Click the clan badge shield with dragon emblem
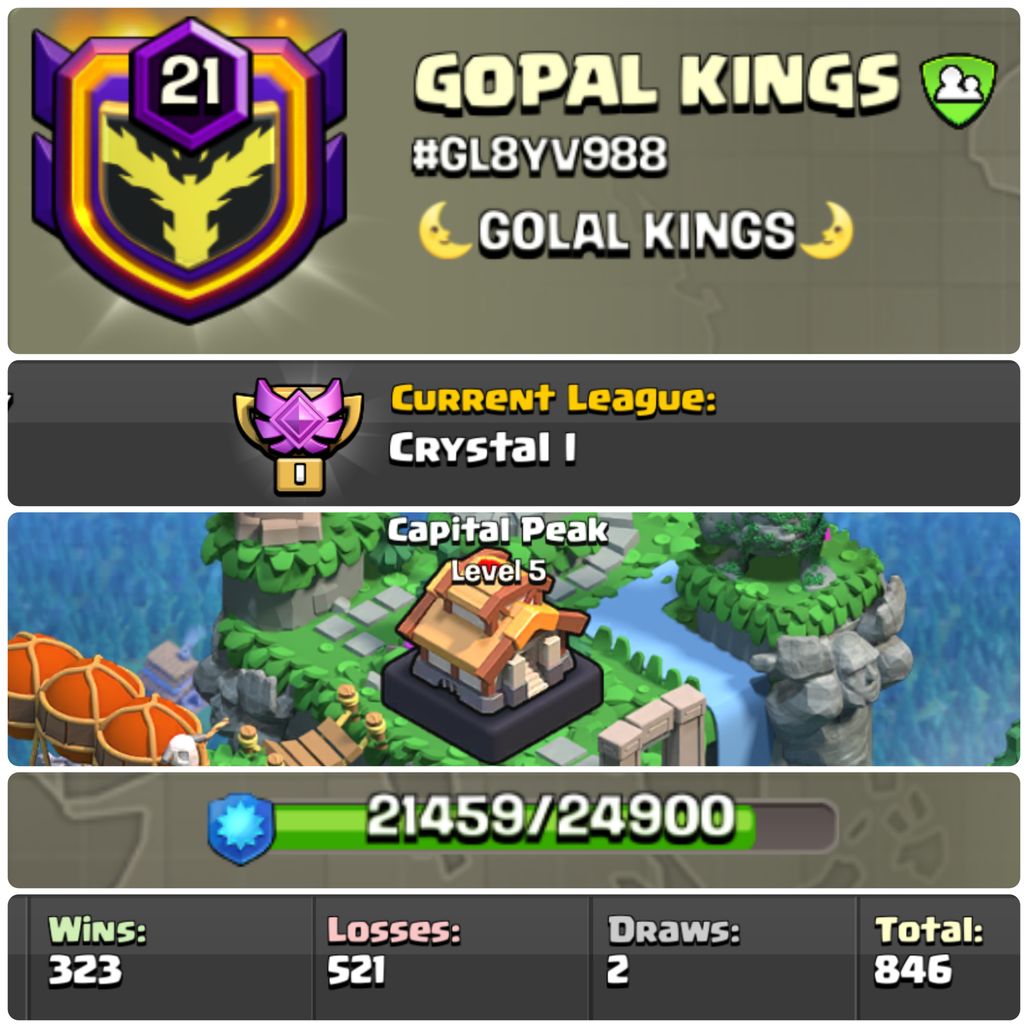 point(189,172)
